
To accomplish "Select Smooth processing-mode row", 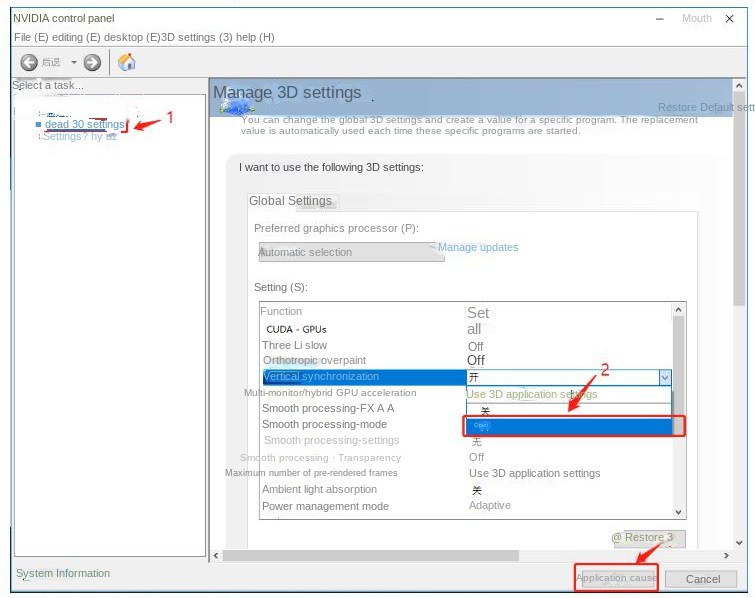I will [324, 424].
